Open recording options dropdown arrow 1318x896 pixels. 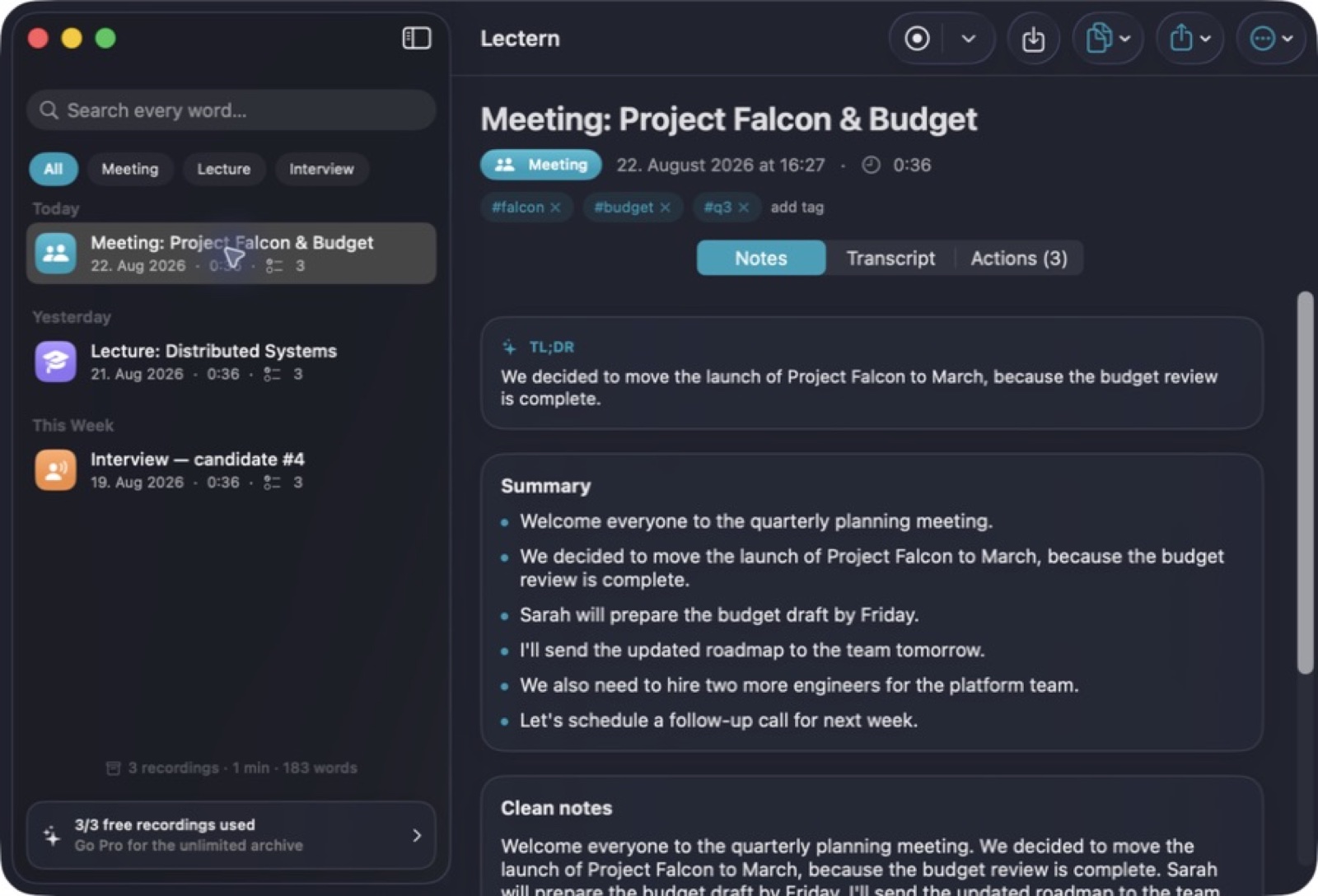click(969, 39)
